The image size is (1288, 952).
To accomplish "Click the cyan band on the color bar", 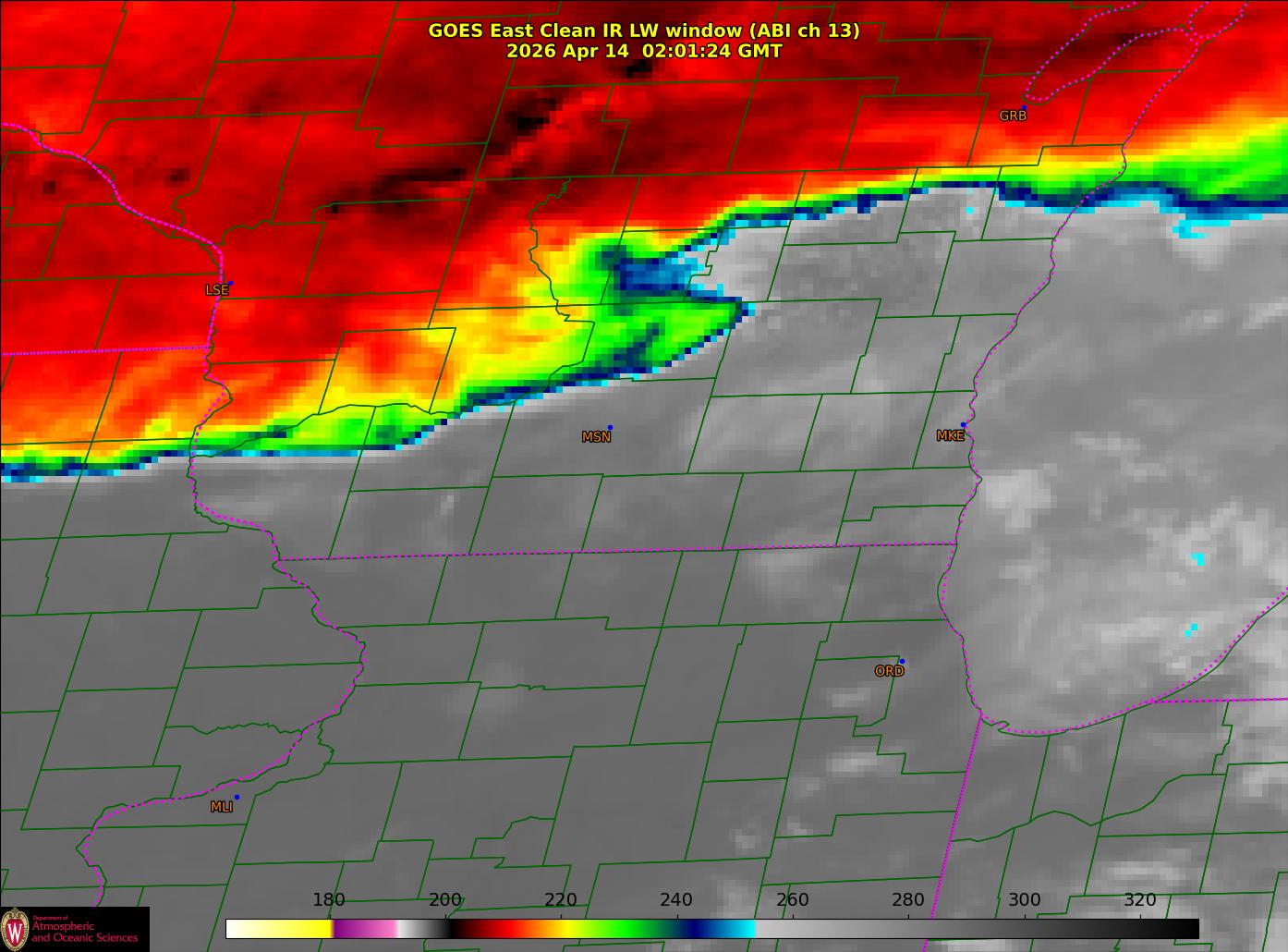I will (x=739, y=928).
